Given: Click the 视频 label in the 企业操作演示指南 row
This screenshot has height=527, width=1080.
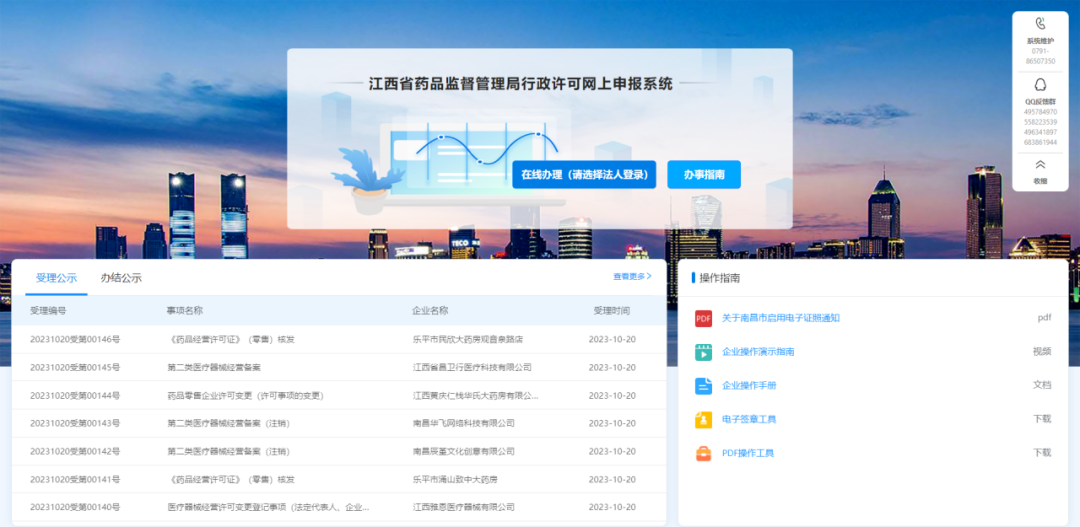Looking at the screenshot, I should [x=1042, y=351].
